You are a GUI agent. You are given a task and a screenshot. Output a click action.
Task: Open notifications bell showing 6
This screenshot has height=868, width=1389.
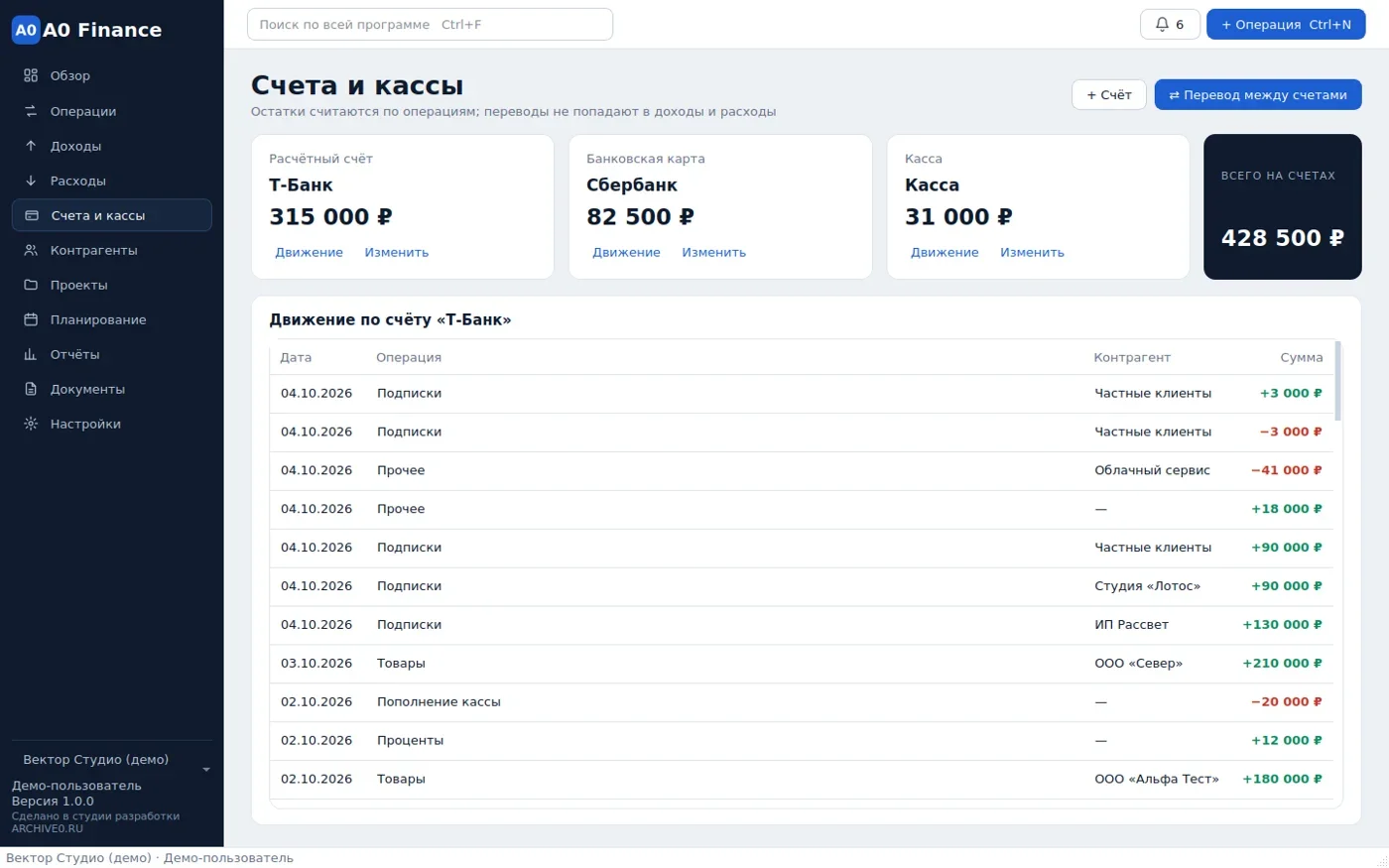(1170, 25)
